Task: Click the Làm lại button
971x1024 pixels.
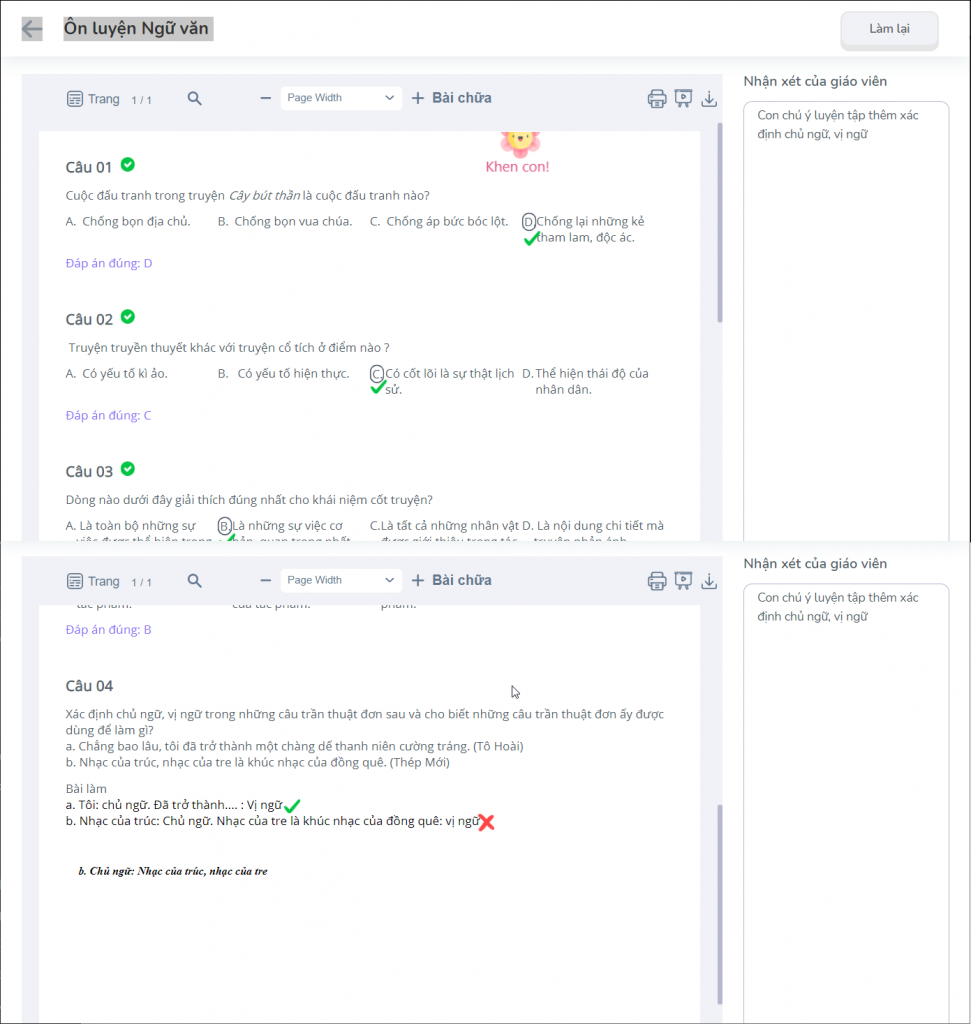Action: tap(889, 29)
